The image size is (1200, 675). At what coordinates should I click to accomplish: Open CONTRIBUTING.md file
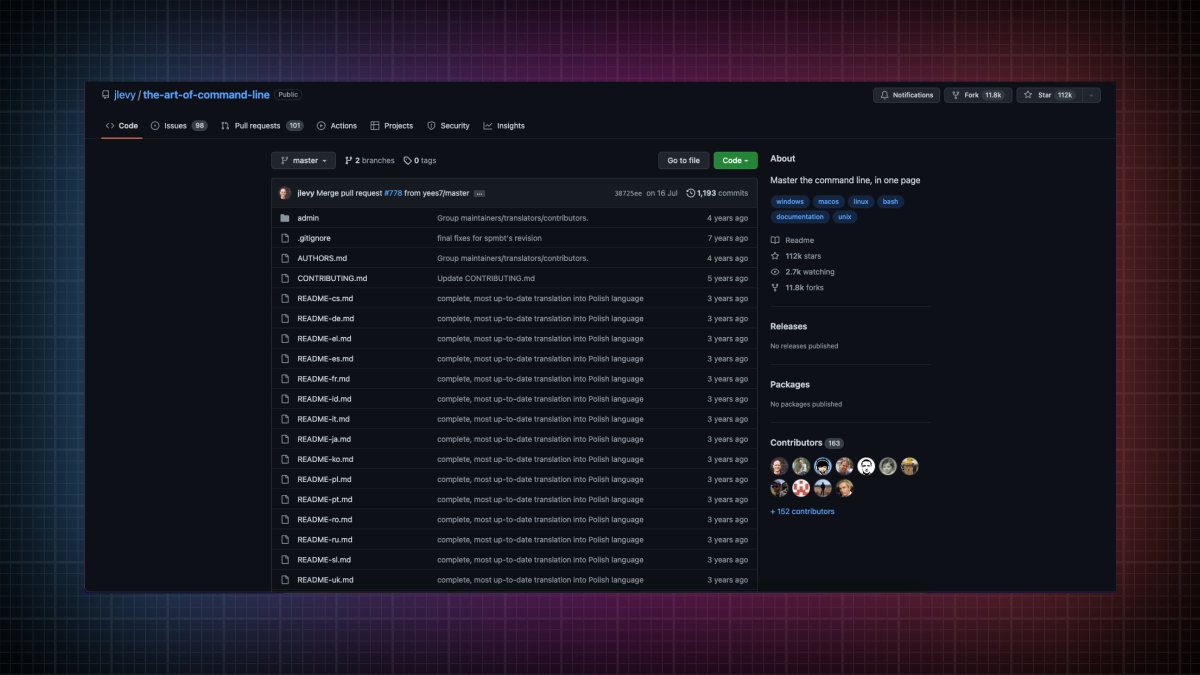332,278
